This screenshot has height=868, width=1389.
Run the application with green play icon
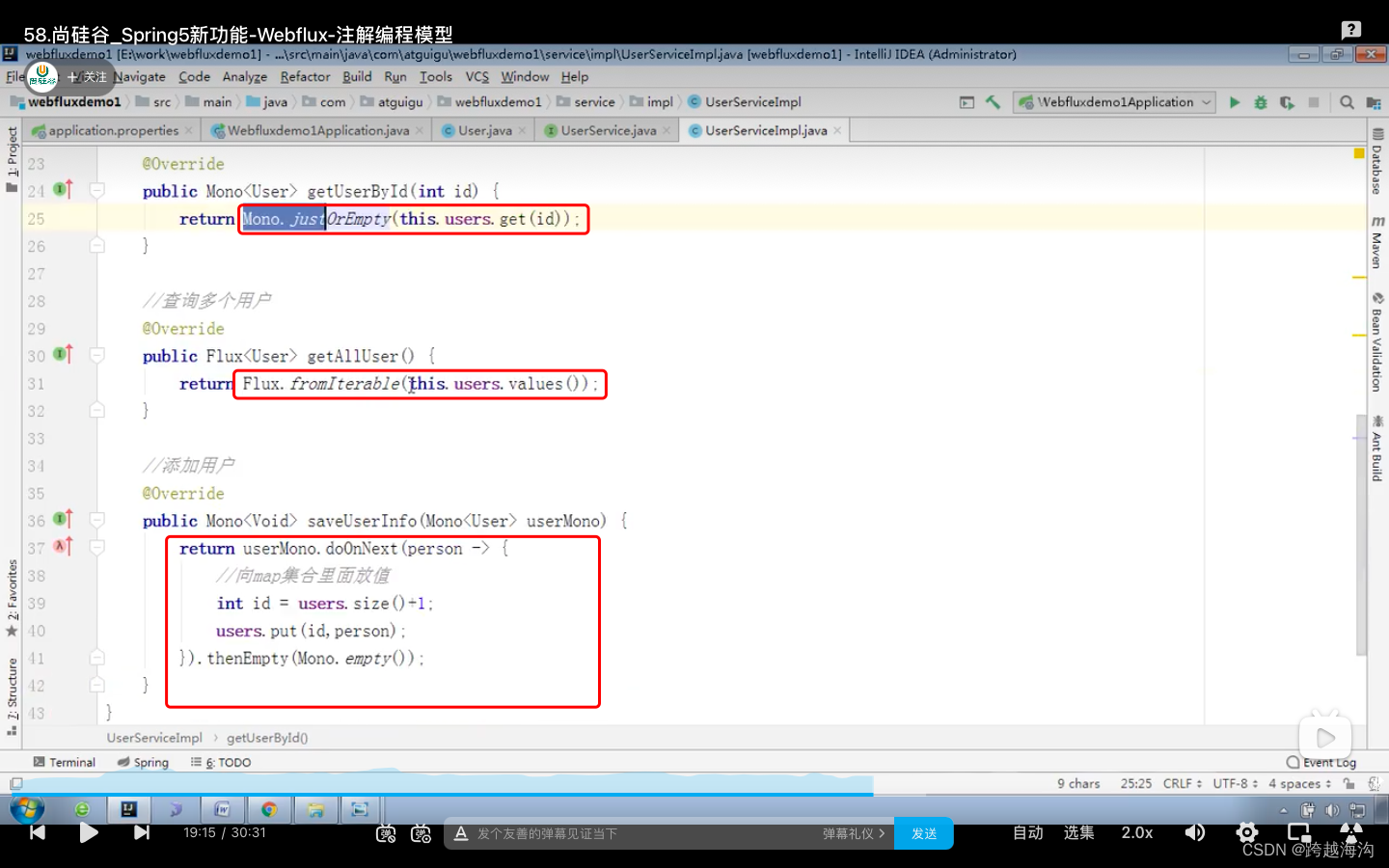[1234, 102]
